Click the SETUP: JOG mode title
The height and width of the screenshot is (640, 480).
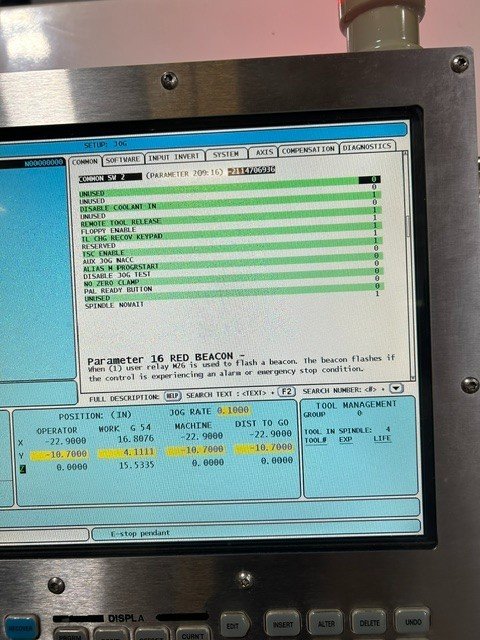(106, 144)
